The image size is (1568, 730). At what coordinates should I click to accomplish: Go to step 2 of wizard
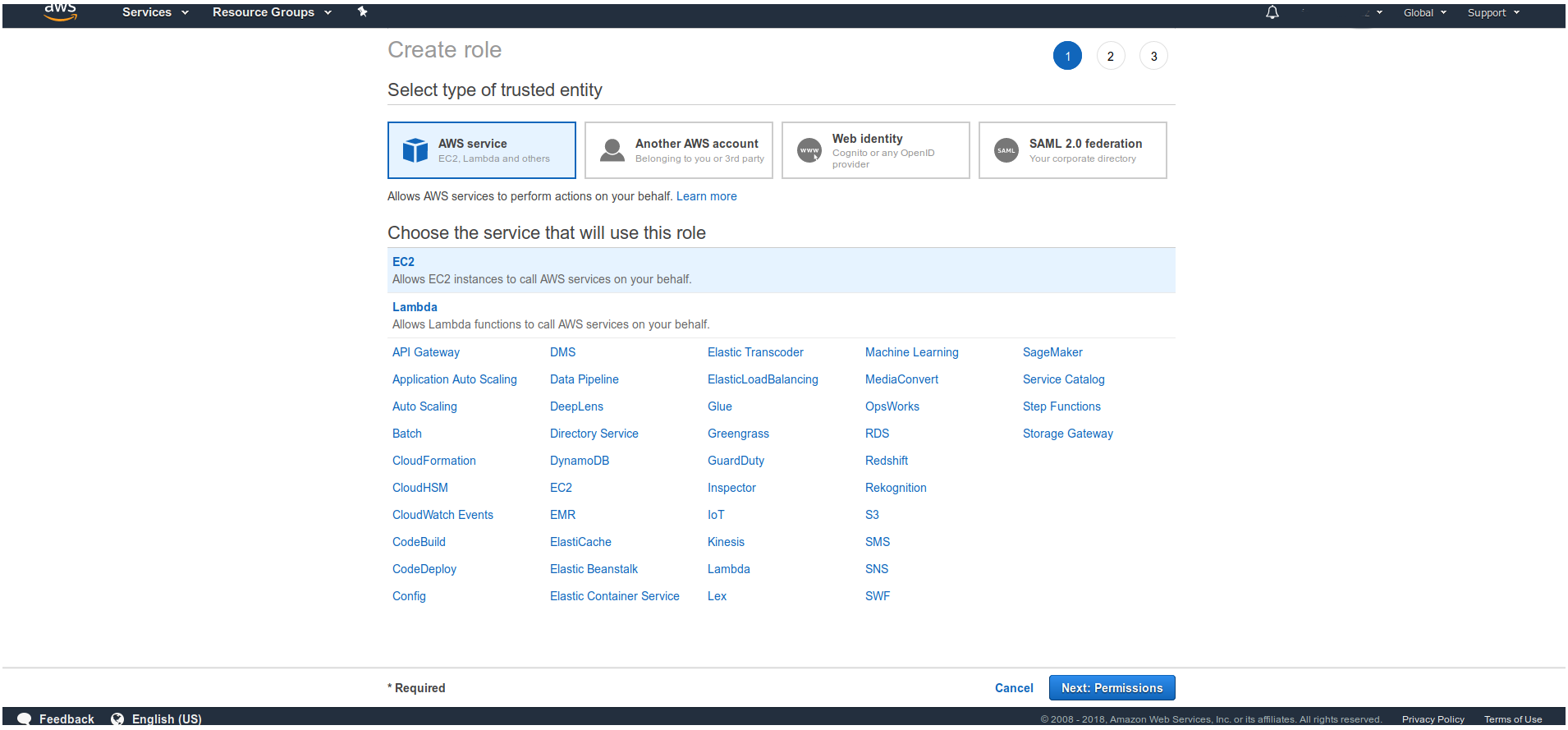[1110, 56]
